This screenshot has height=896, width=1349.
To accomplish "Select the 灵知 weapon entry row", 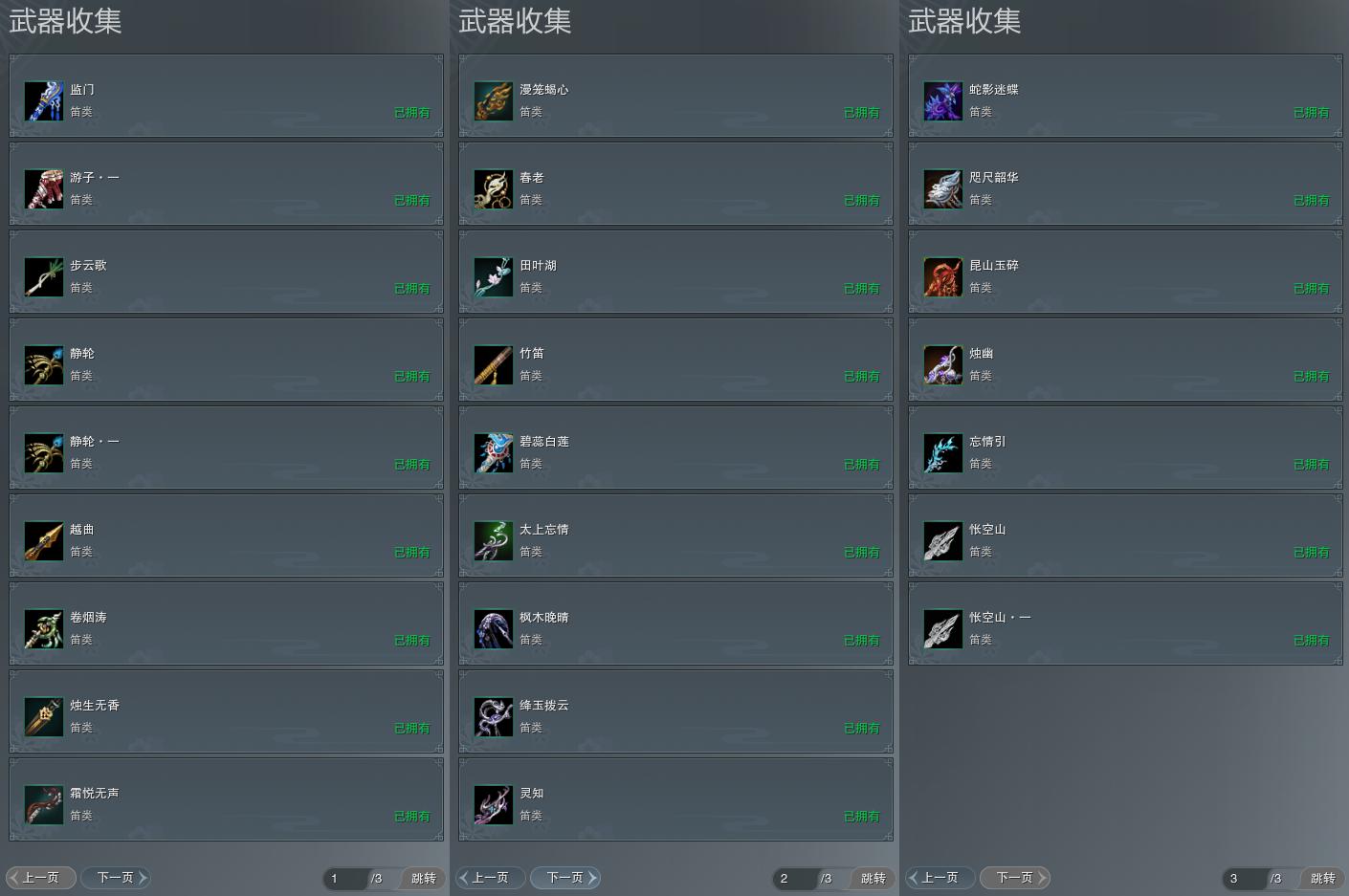I will tap(676, 799).
